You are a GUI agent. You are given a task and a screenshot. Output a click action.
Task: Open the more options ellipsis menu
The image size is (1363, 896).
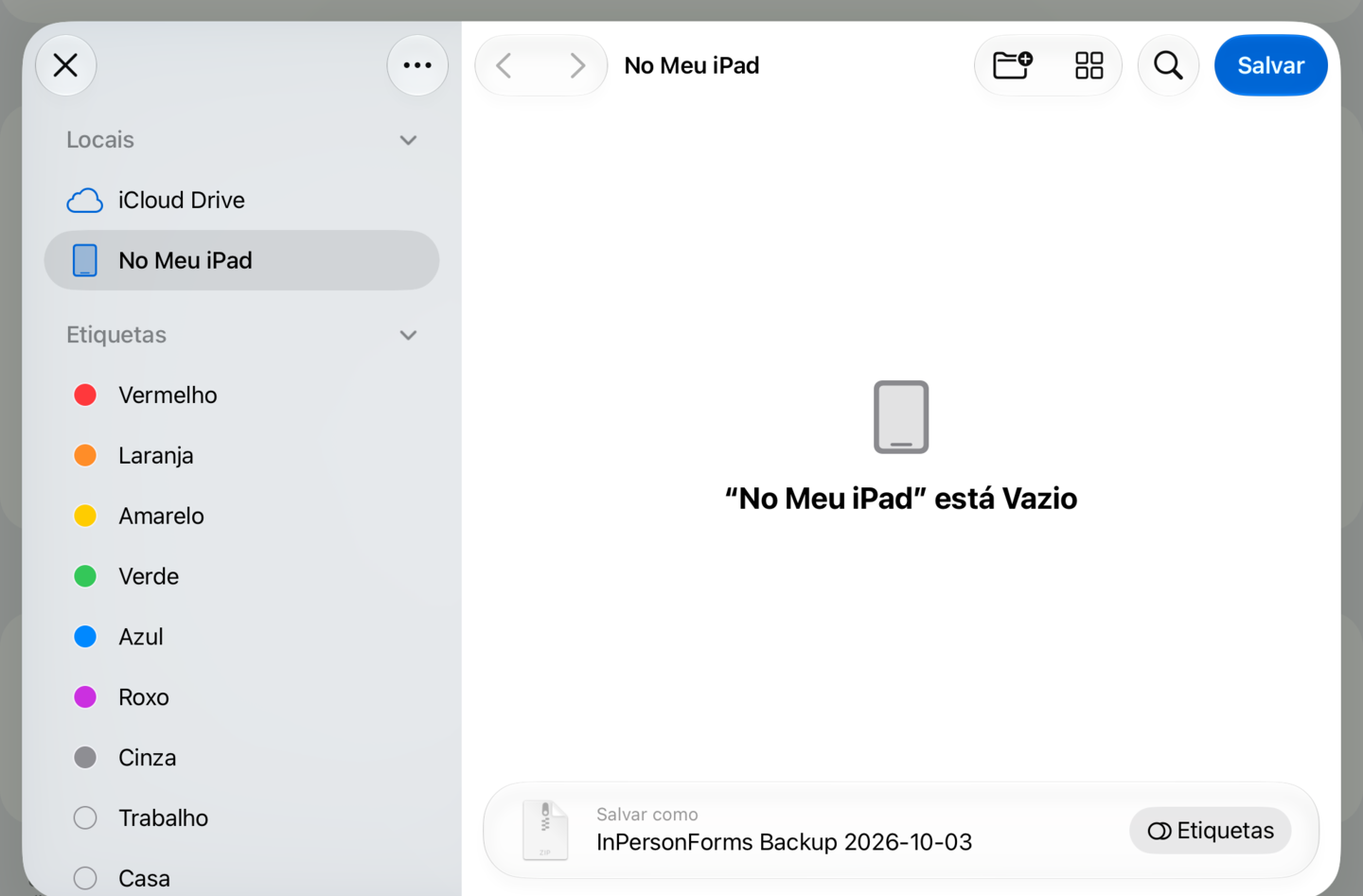(417, 65)
